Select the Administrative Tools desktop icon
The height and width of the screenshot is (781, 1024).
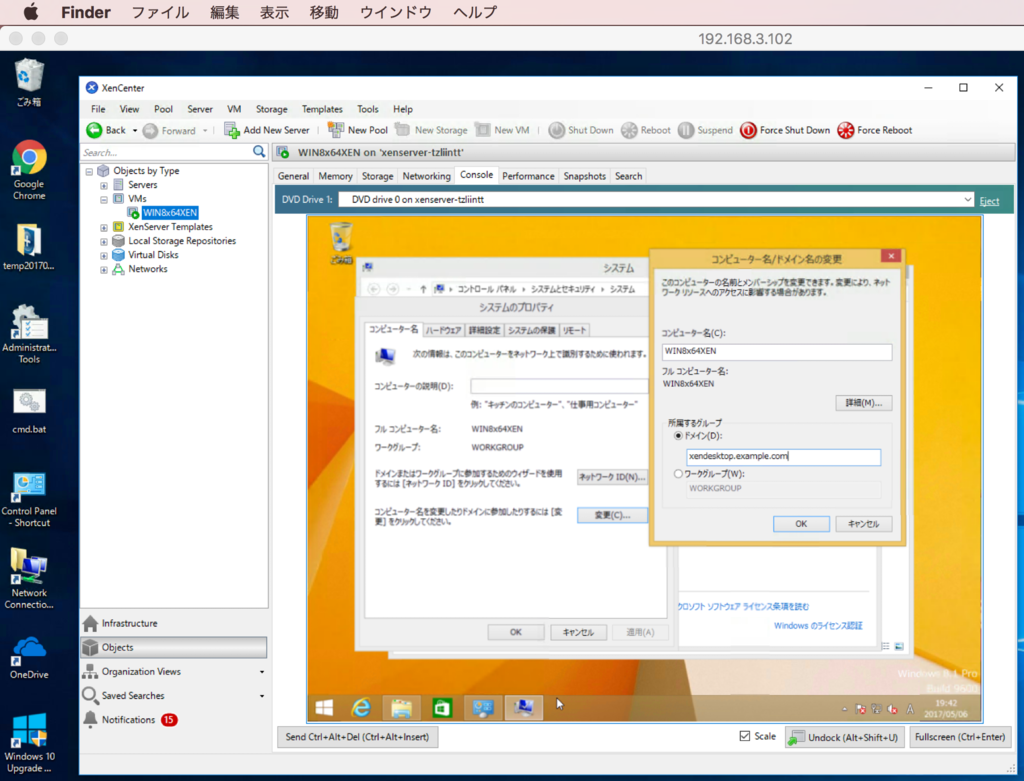pos(29,334)
